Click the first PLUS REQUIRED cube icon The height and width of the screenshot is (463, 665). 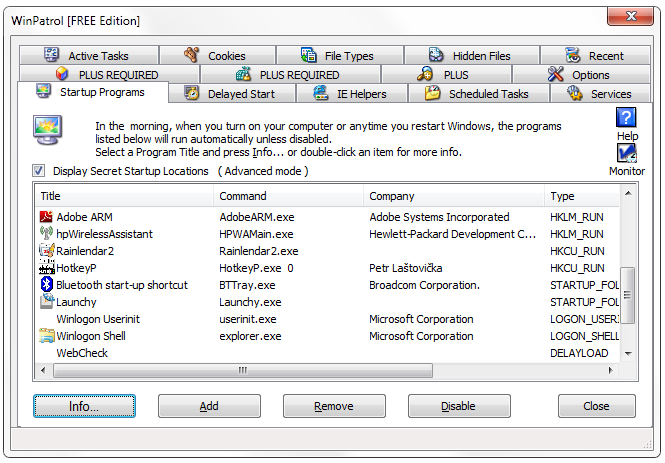pyautogui.click(x=62, y=74)
